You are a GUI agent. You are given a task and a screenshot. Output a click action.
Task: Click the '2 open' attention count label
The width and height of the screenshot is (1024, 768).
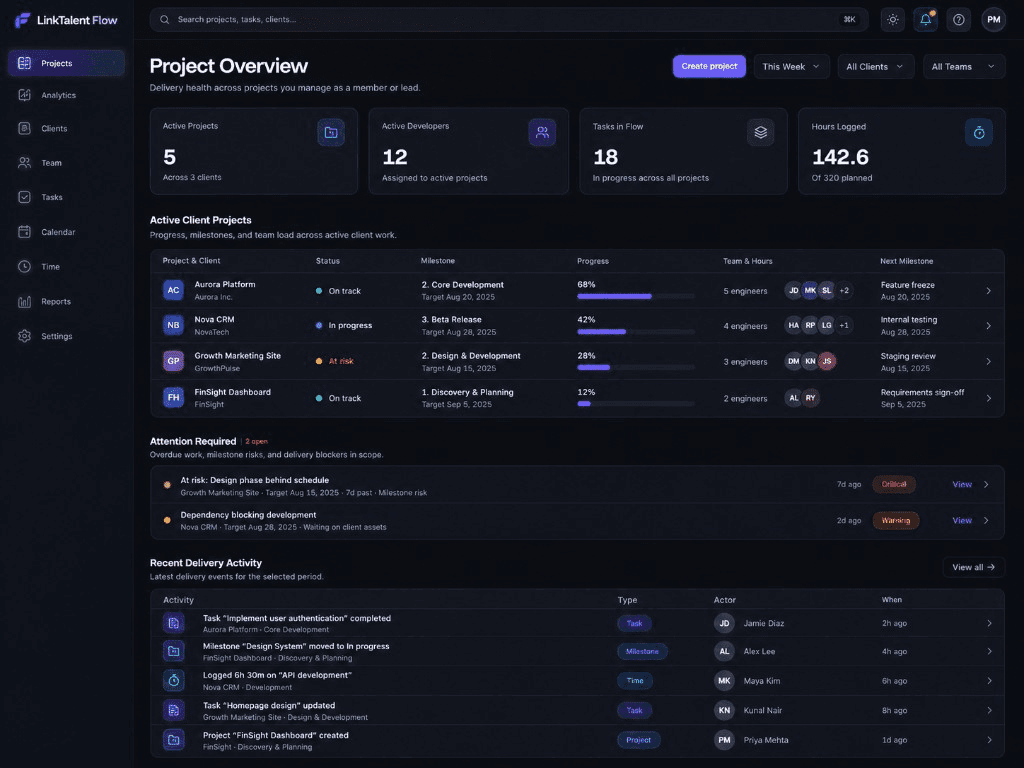[x=256, y=441]
